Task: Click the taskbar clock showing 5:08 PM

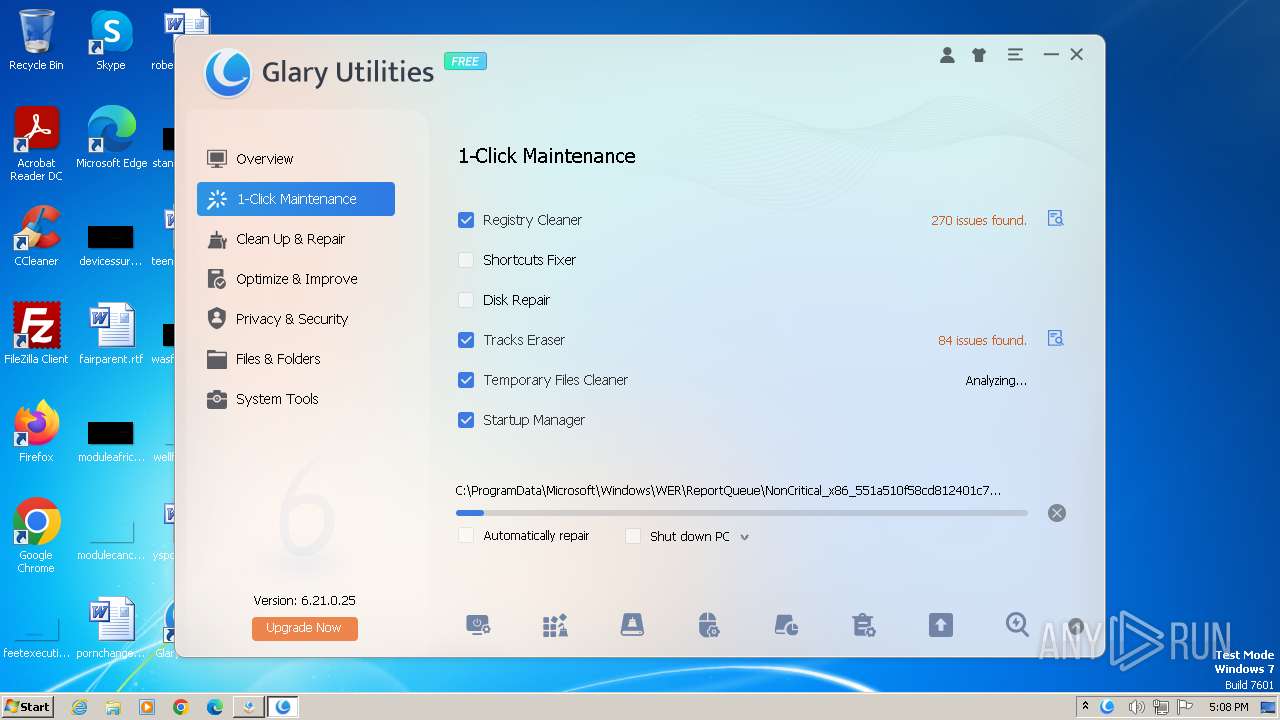Action: pyautogui.click(x=1228, y=707)
